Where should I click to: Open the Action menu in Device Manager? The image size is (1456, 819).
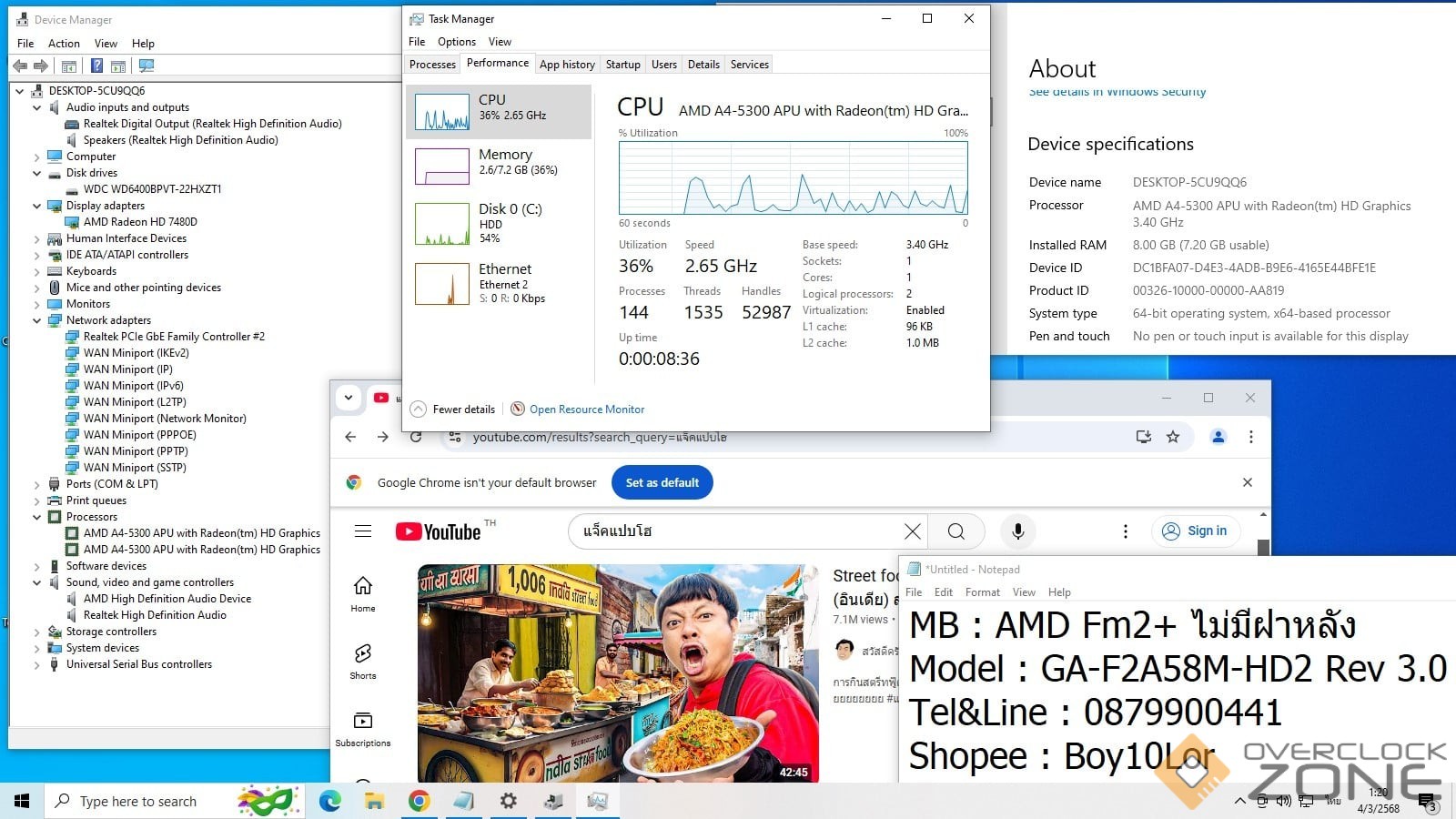pyautogui.click(x=64, y=43)
